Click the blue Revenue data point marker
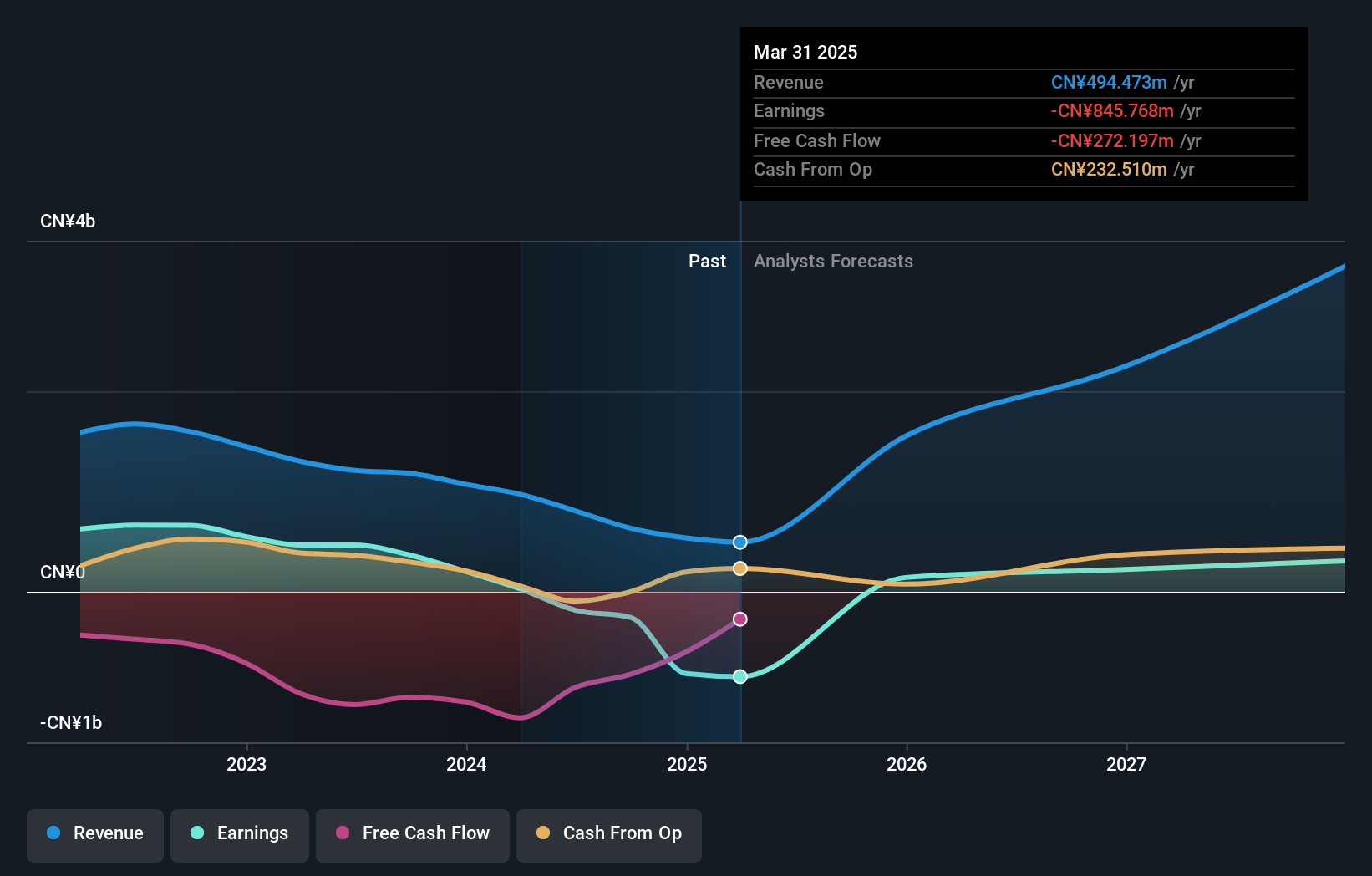Viewport: 1372px width, 876px height. (740, 542)
